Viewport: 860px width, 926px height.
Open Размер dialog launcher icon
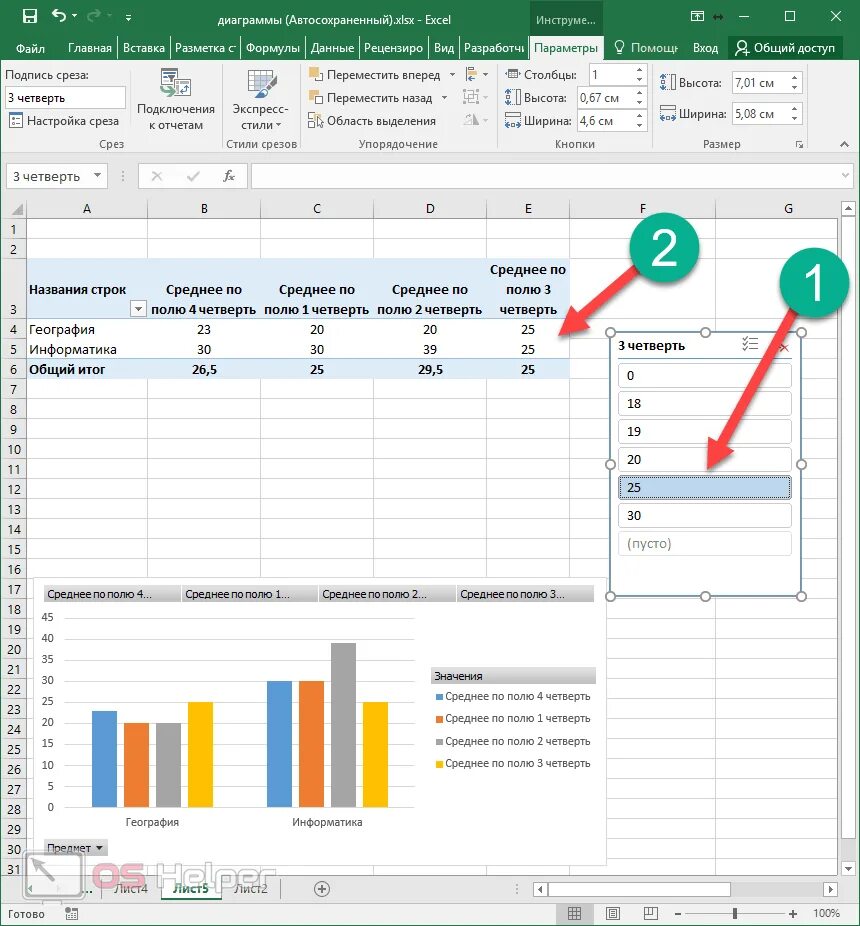(x=799, y=144)
